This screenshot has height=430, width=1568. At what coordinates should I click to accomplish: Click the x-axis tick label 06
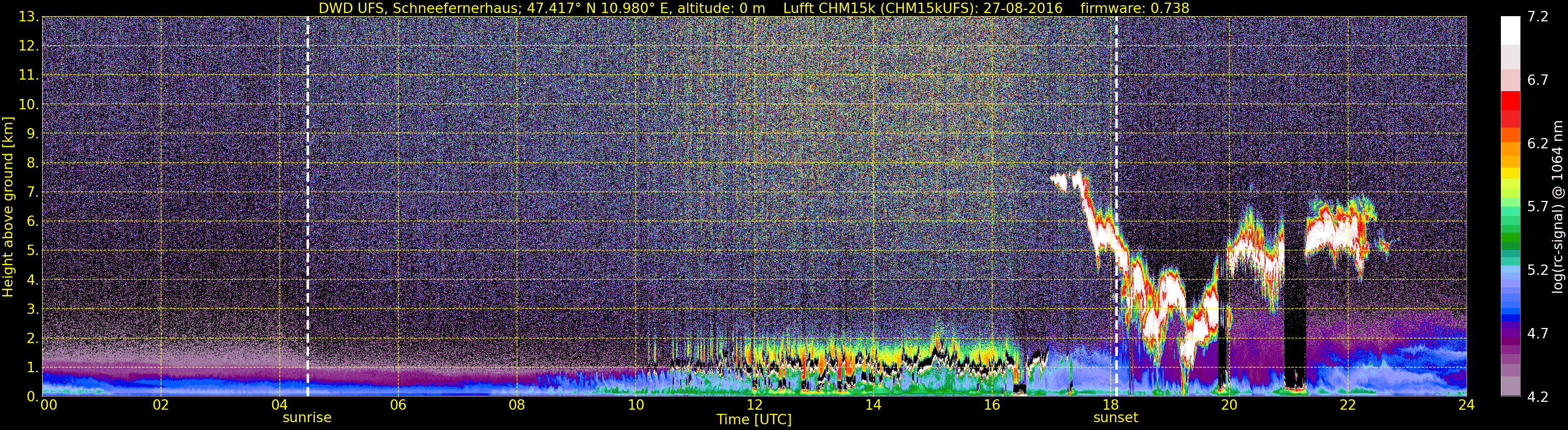coord(398,406)
